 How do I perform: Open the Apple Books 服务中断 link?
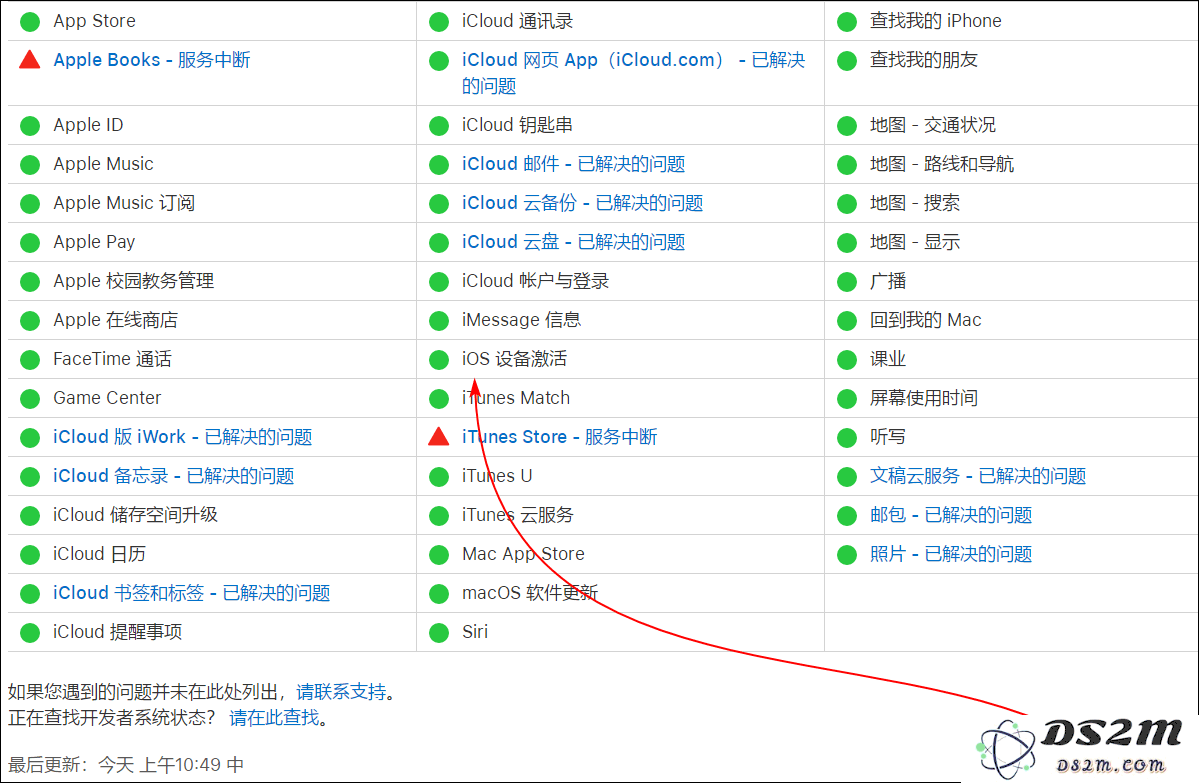[151, 60]
